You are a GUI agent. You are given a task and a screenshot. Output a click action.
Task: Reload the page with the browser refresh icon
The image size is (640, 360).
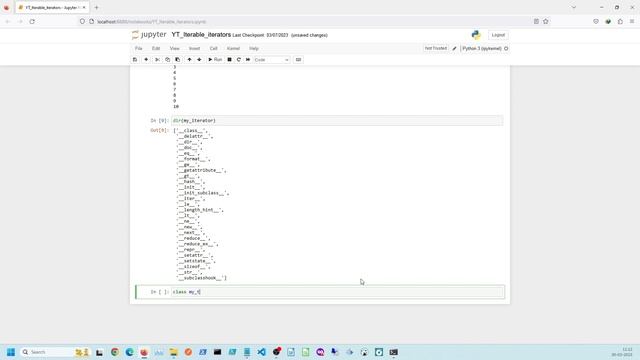[32, 22]
